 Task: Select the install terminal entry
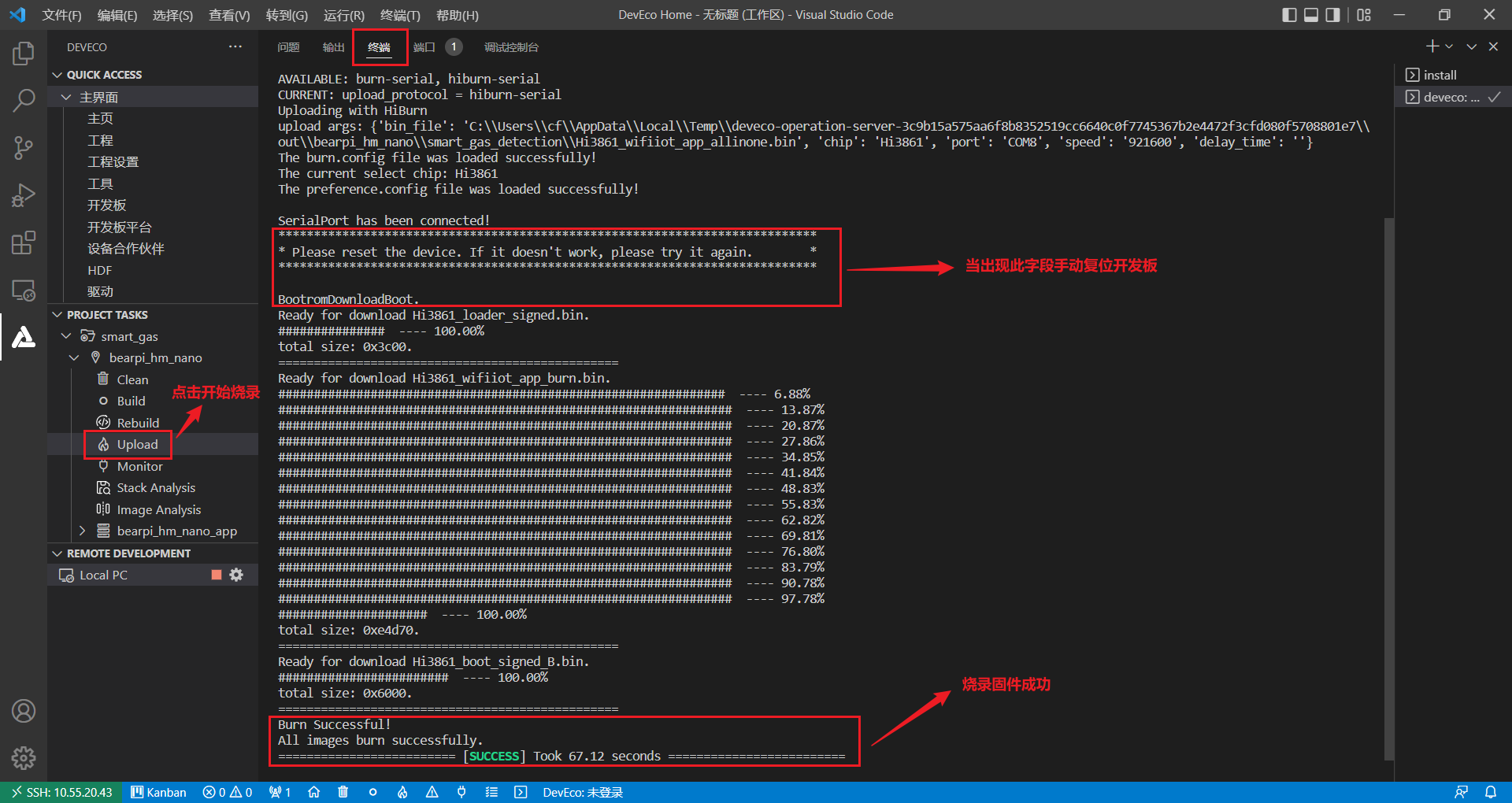[1453, 75]
